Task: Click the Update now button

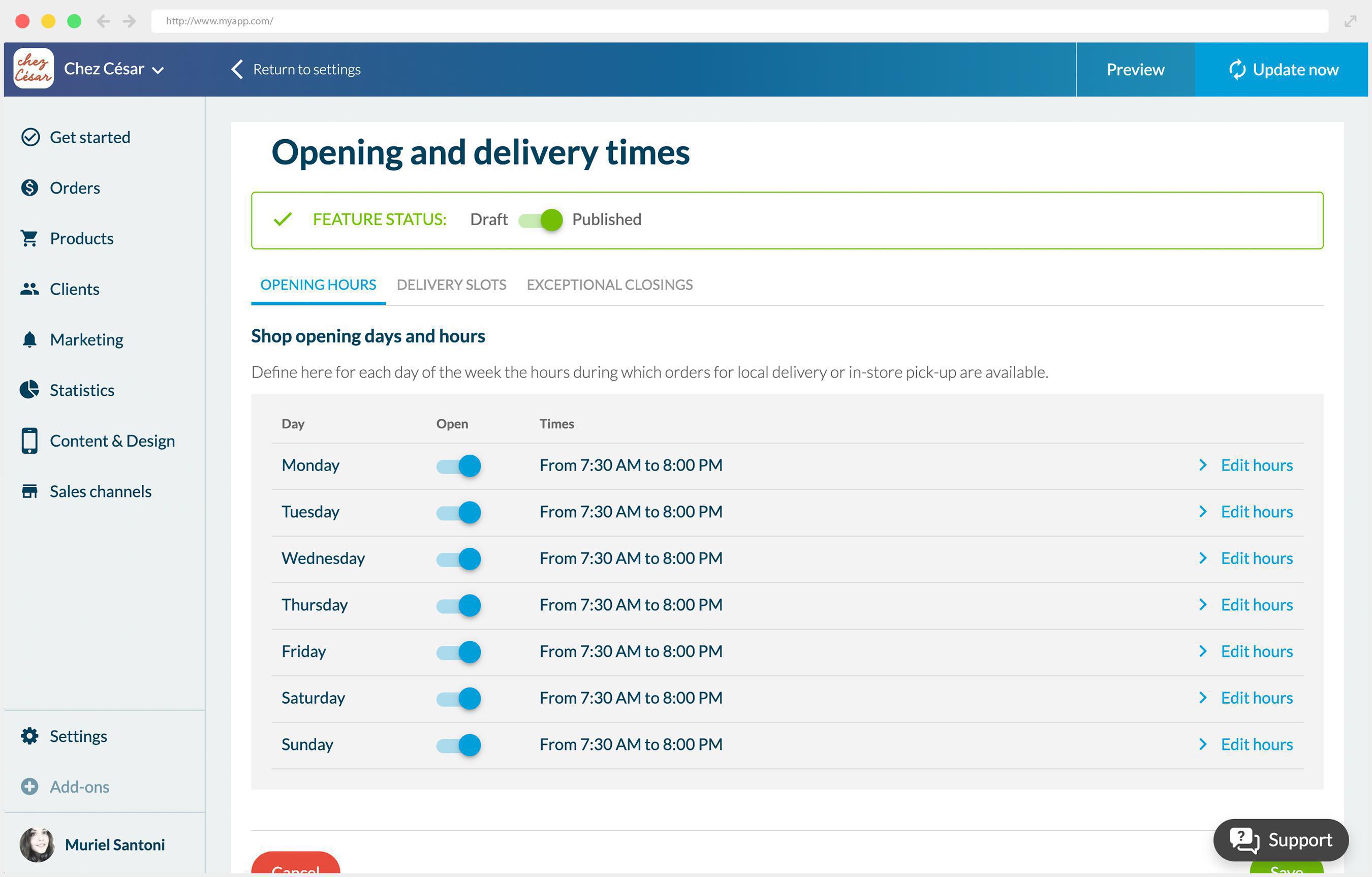Action: click(1282, 70)
